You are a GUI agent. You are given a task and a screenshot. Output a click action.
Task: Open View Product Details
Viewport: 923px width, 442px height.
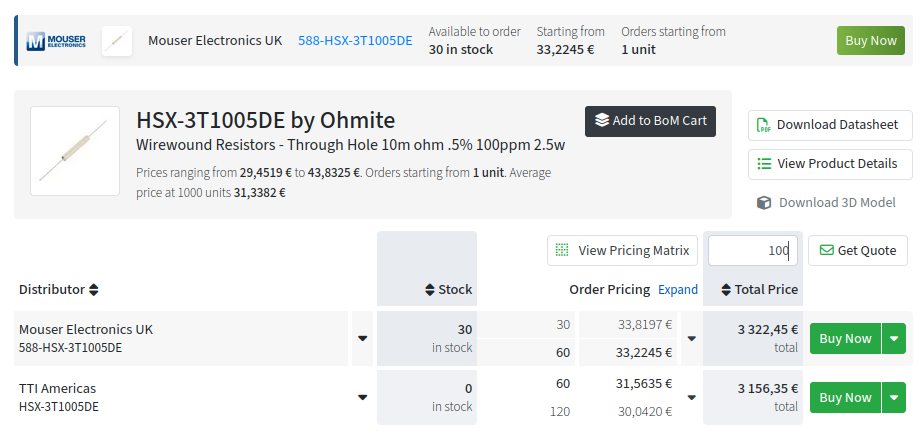pyautogui.click(x=830, y=164)
